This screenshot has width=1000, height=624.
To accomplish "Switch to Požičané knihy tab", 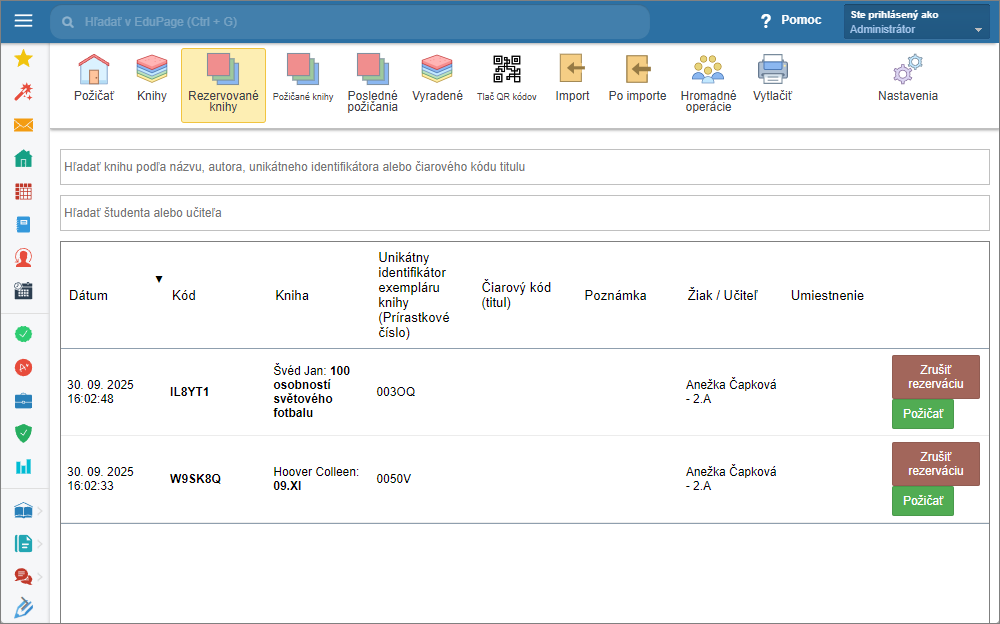I will 302,82.
